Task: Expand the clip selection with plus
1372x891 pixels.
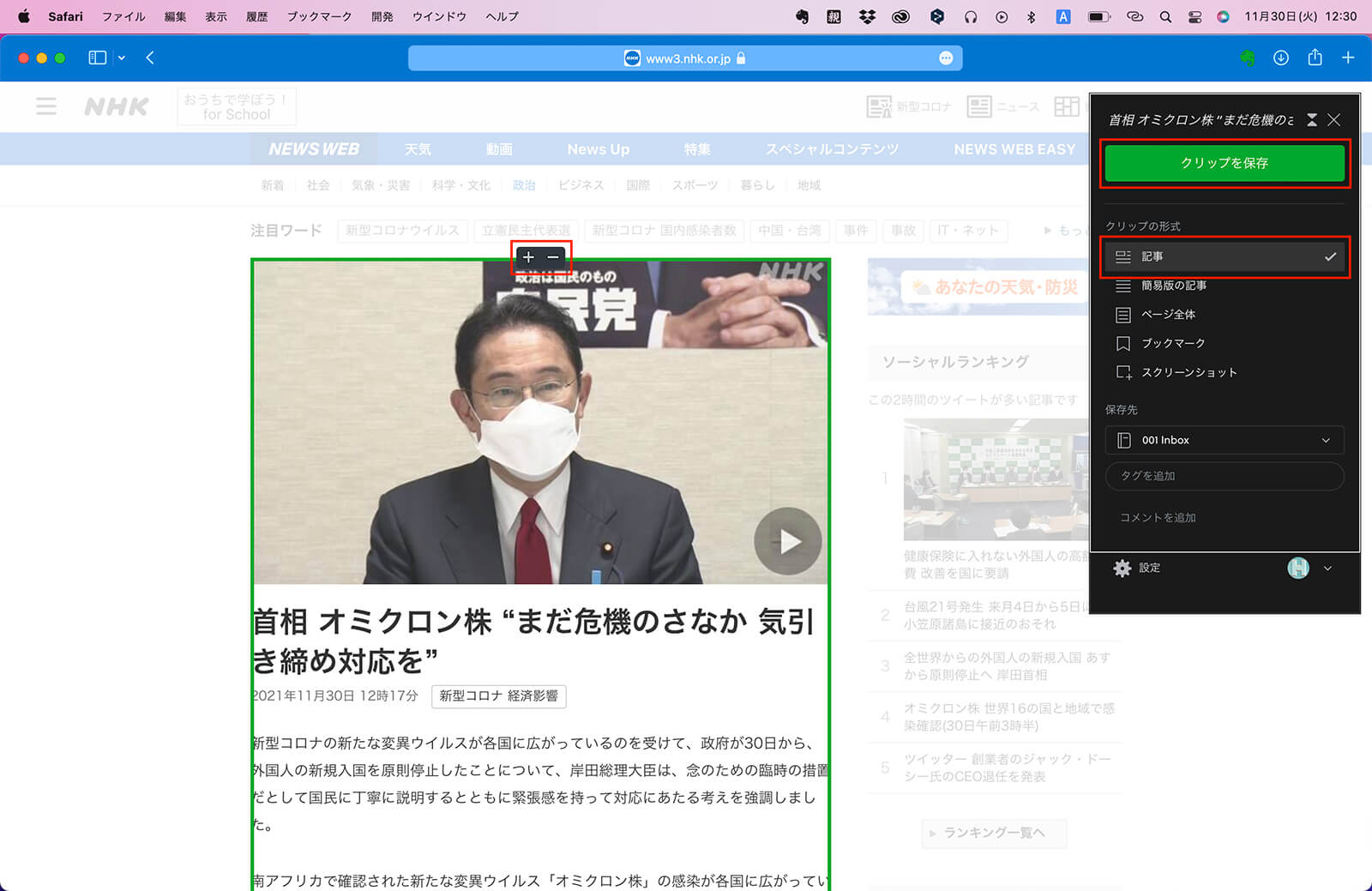Action: coord(528,257)
